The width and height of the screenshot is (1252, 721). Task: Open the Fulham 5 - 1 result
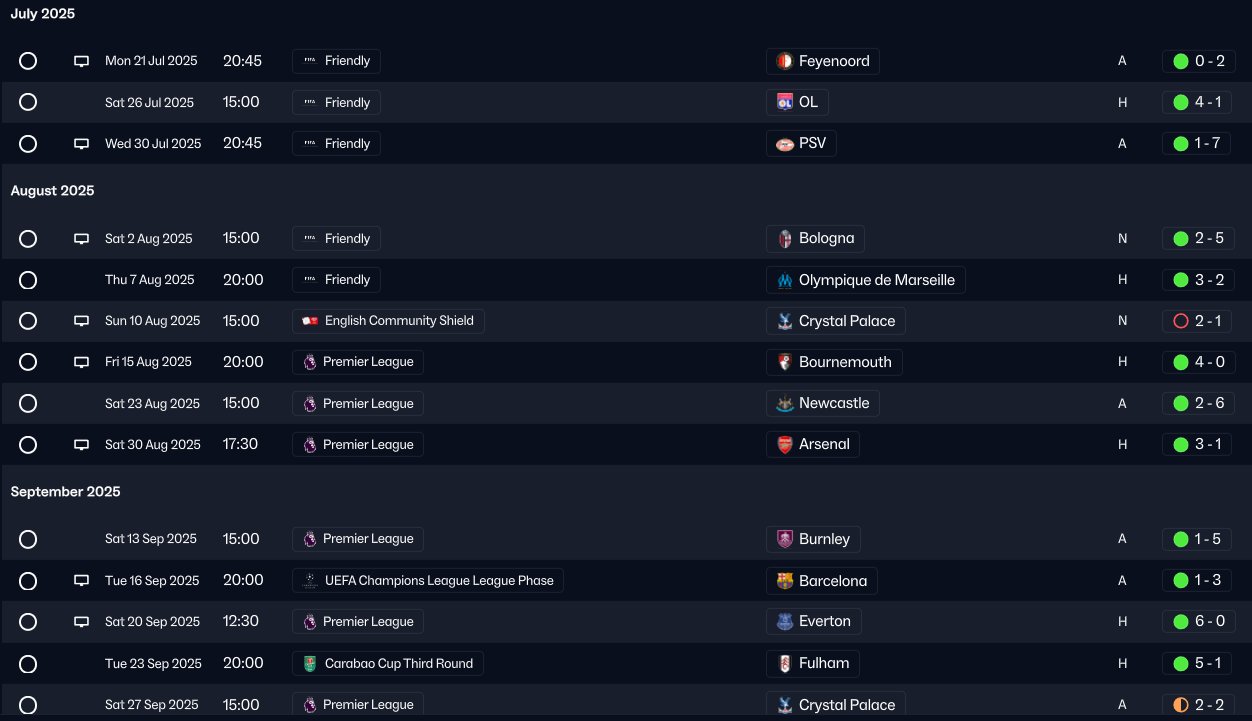coord(1198,663)
